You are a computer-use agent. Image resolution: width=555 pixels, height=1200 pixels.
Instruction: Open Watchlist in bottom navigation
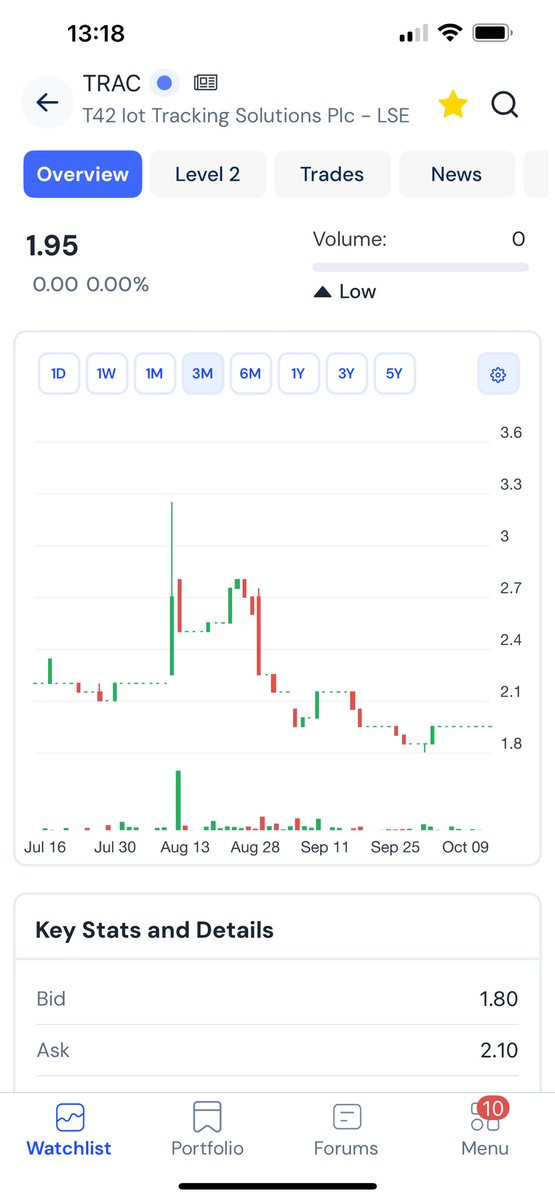(x=69, y=1130)
